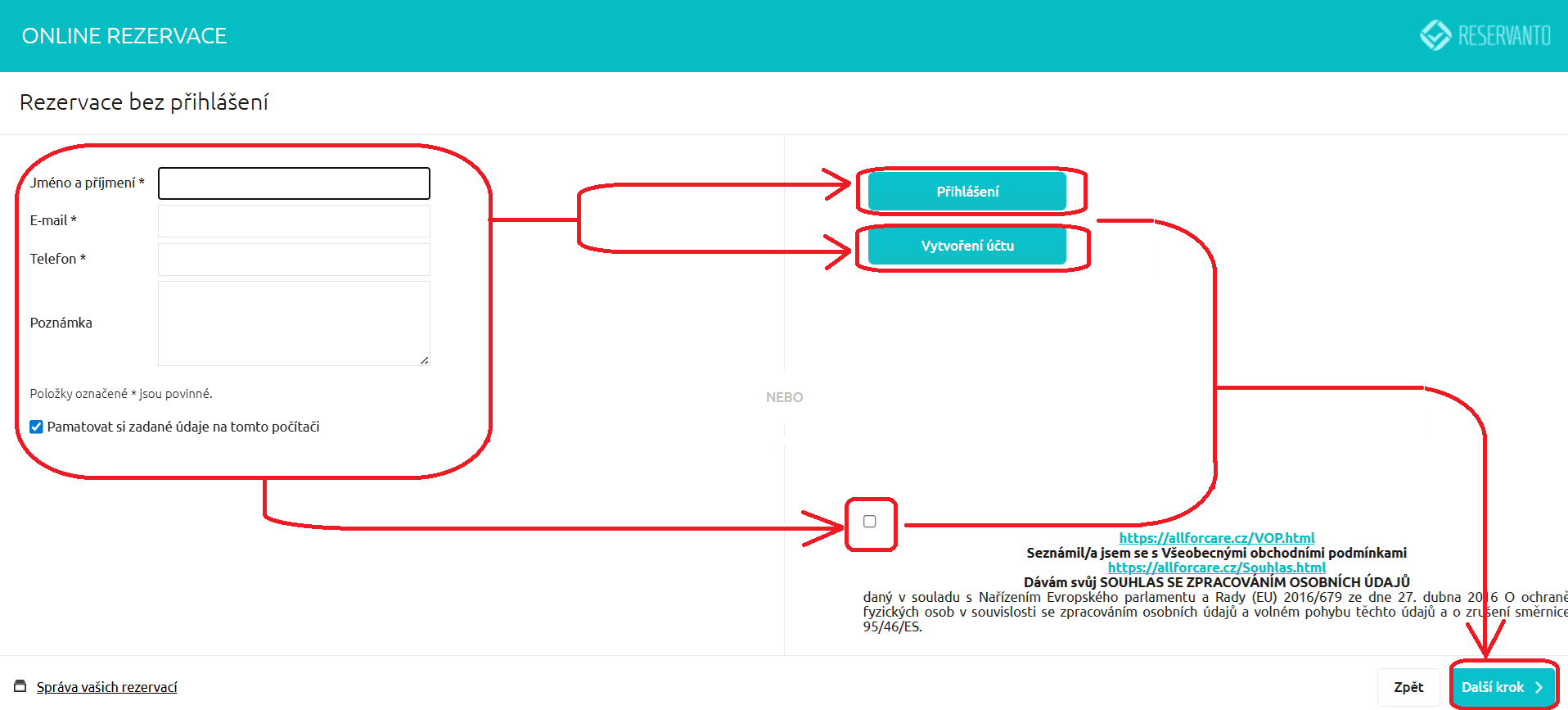Focus the Jméno a příjmení input field
The width and height of the screenshot is (1568, 710).
tap(294, 183)
